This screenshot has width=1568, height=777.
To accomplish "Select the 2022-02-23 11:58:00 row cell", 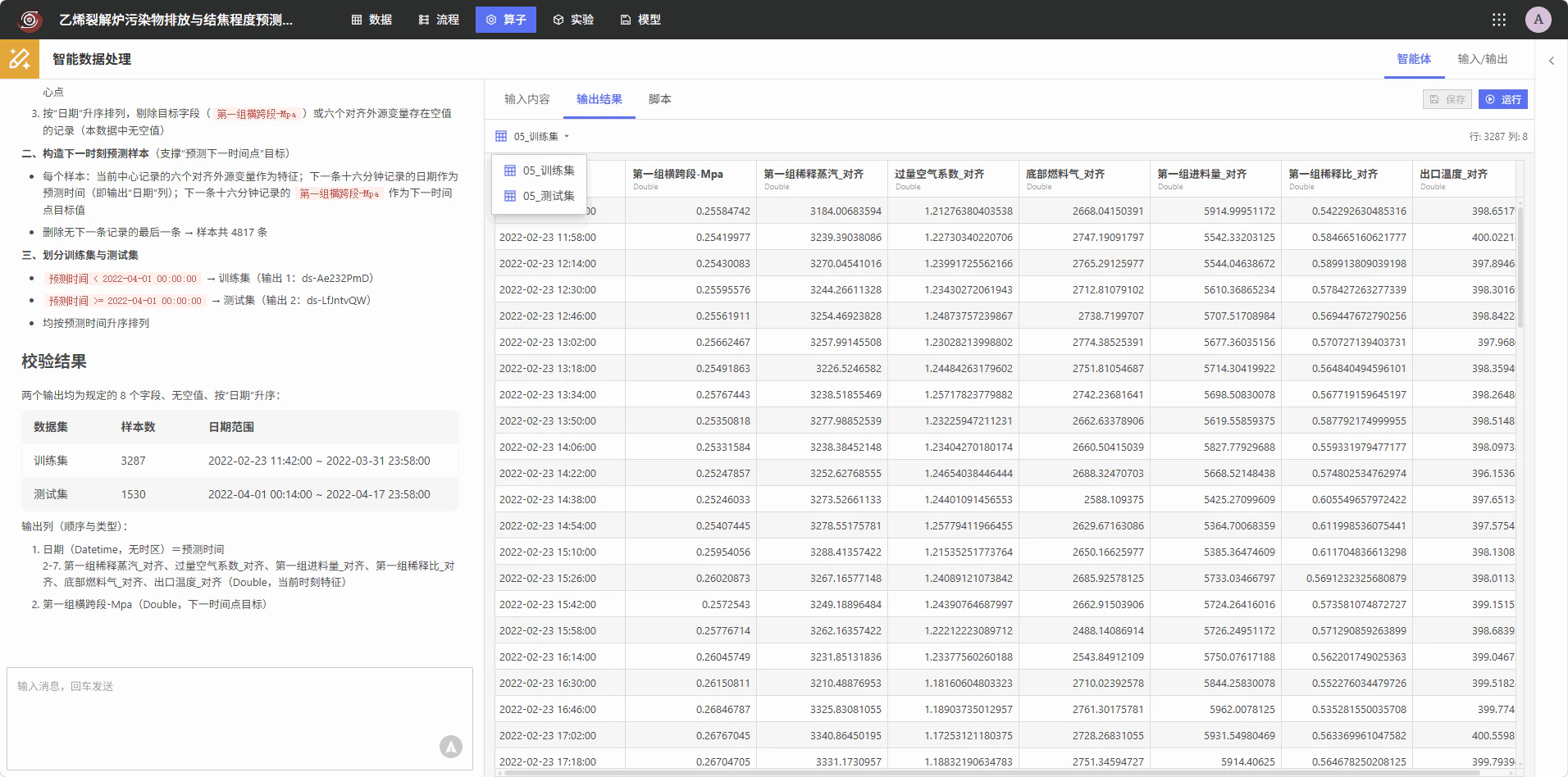I will coord(560,237).
